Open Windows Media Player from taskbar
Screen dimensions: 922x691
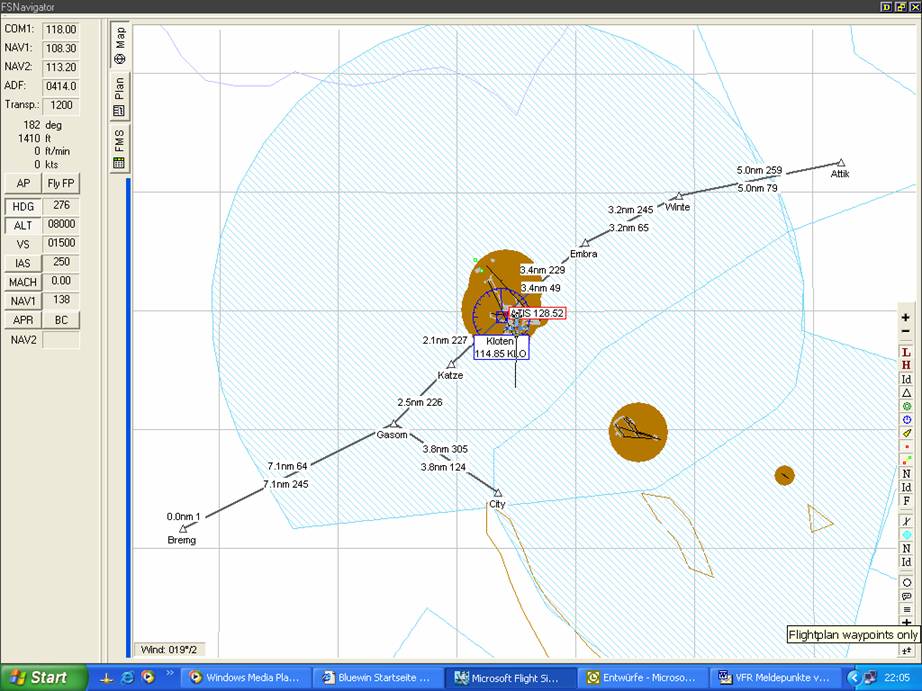pyautogui.click(x=244, y=677)
